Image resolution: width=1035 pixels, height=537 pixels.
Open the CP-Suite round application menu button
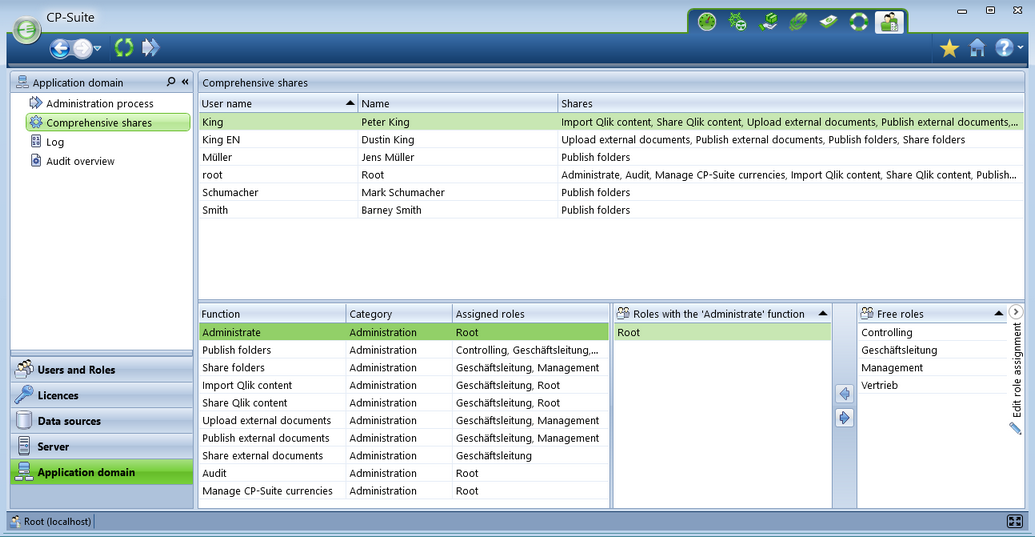click(x=27, y=30)
